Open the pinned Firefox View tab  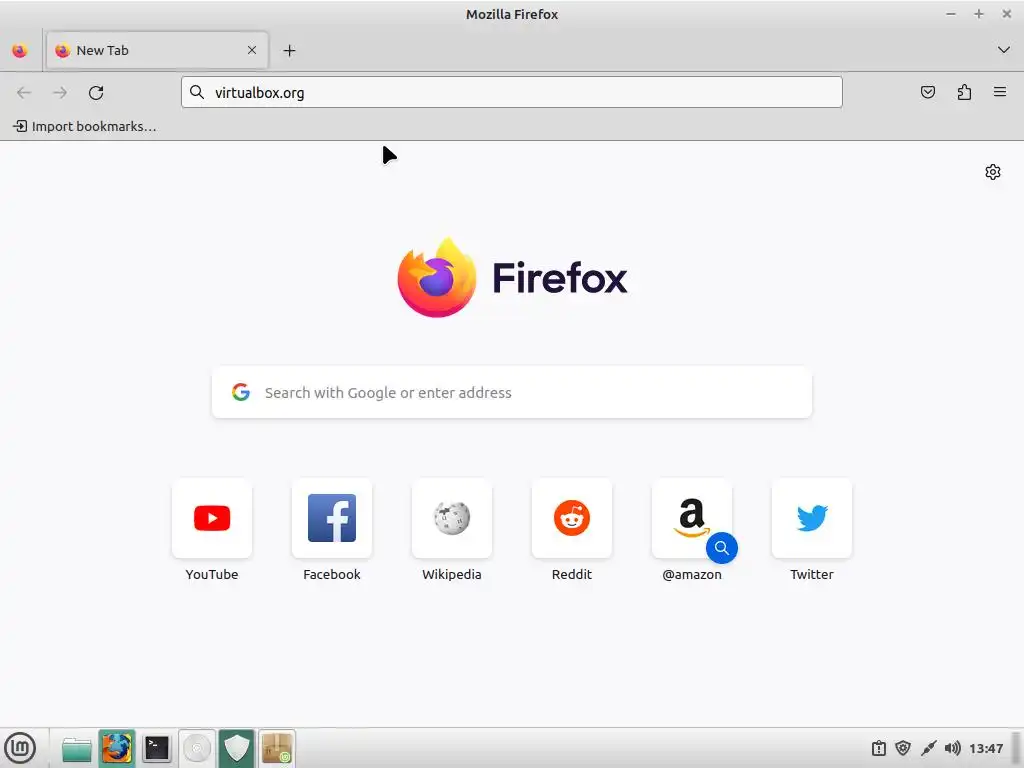pyautogui.click(x=20, y=50)
